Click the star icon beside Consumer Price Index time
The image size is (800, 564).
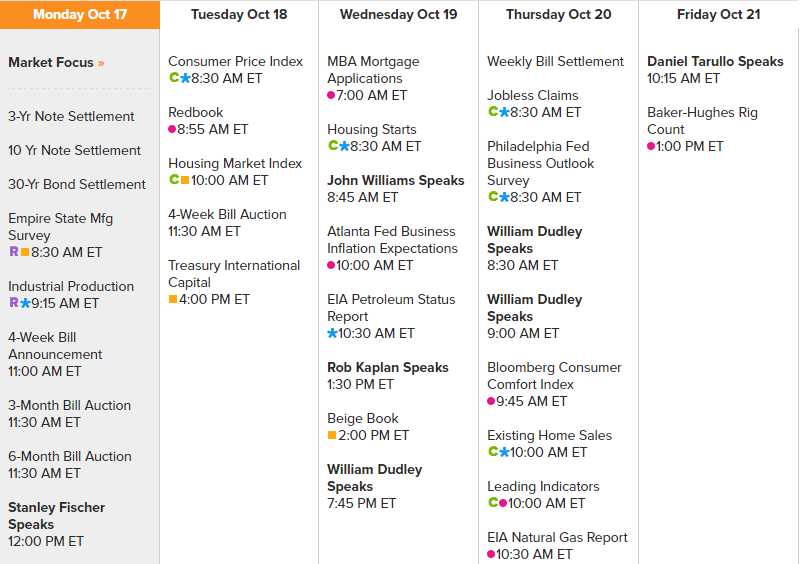(x=185, y=78)
